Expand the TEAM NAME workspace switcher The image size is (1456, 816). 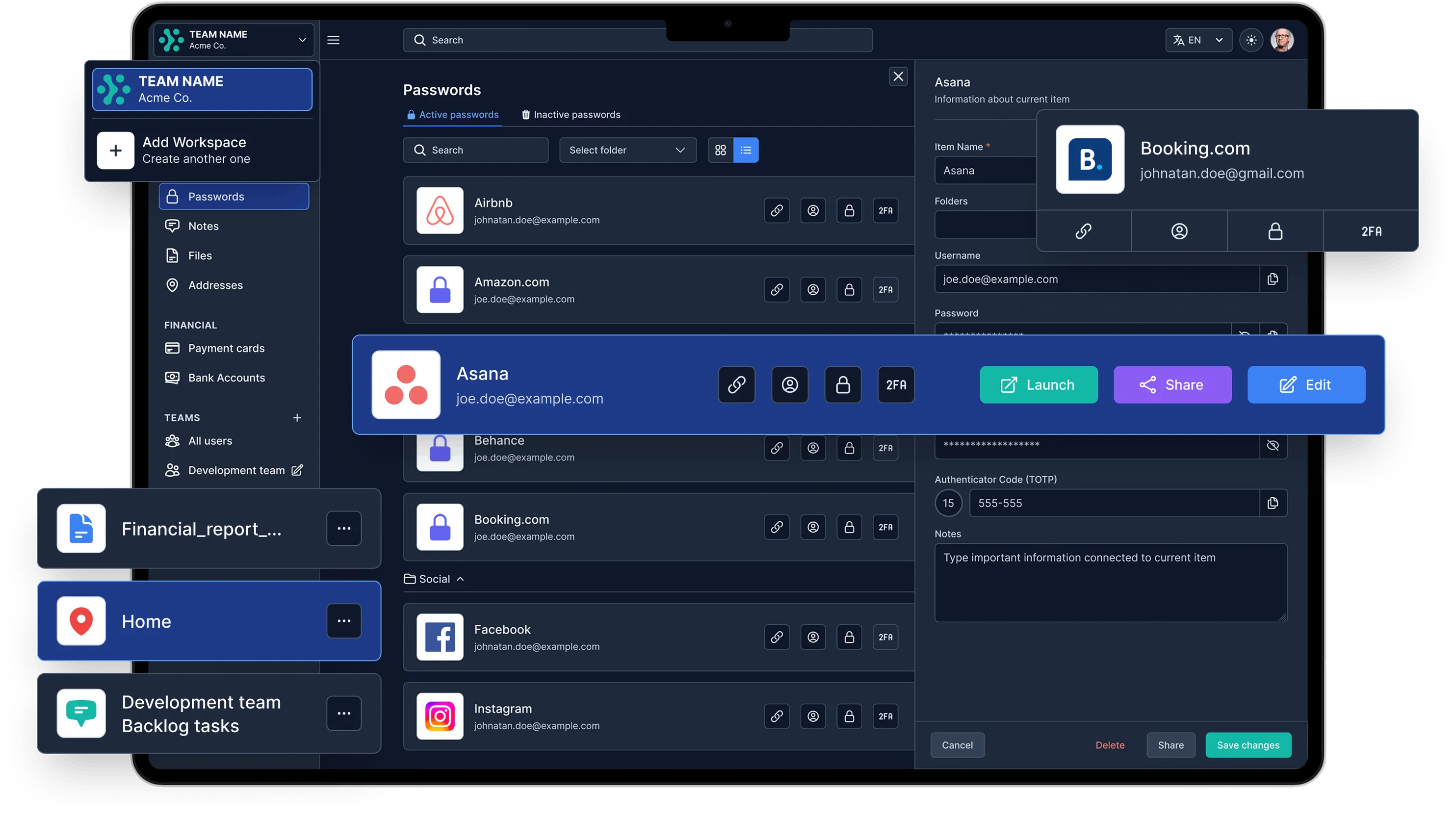click(234, 40)
